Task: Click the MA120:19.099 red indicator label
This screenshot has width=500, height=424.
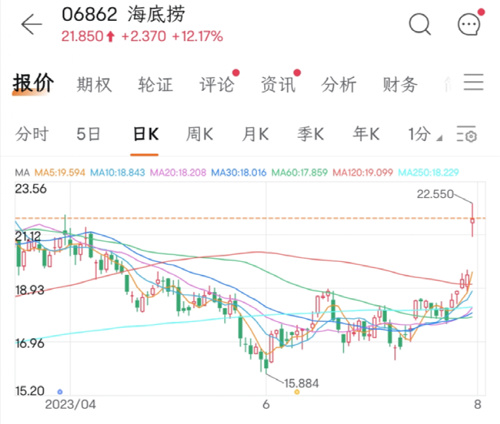Action: coord(363,172)
